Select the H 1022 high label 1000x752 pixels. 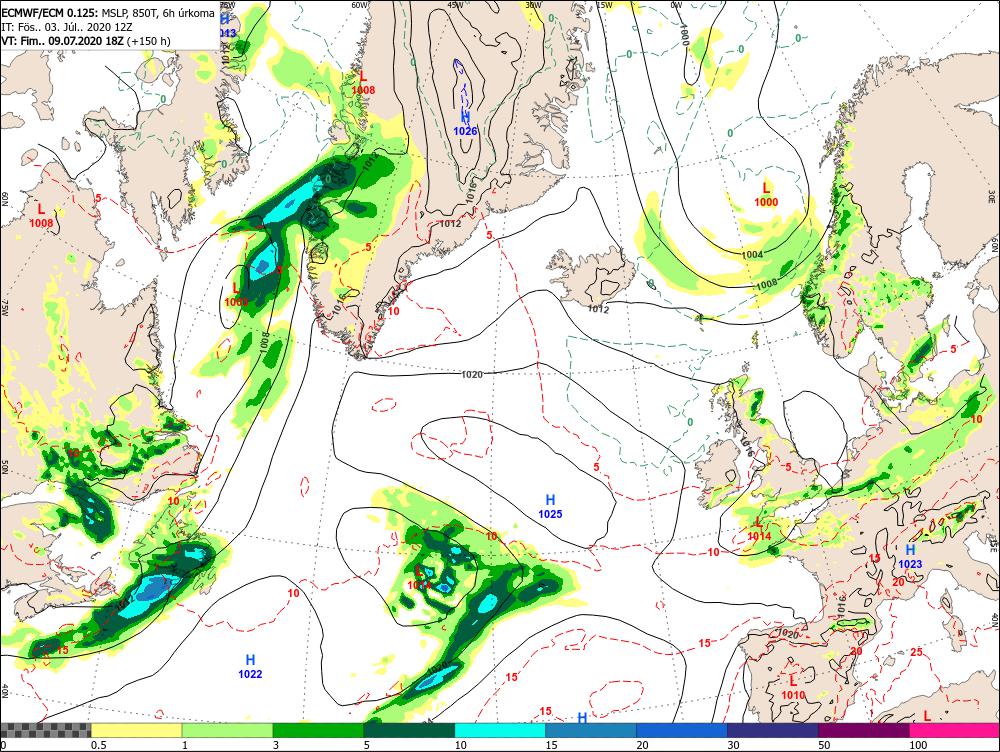(x=250, y=667)
